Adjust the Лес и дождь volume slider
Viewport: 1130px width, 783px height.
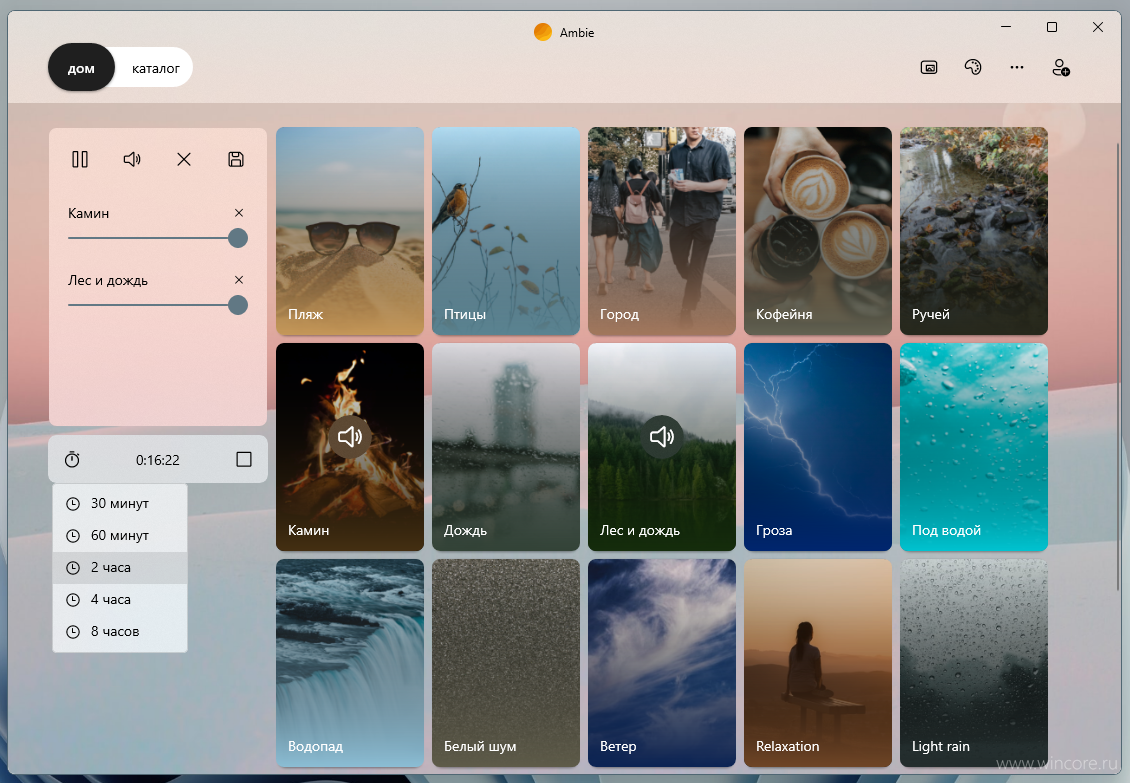158,305
